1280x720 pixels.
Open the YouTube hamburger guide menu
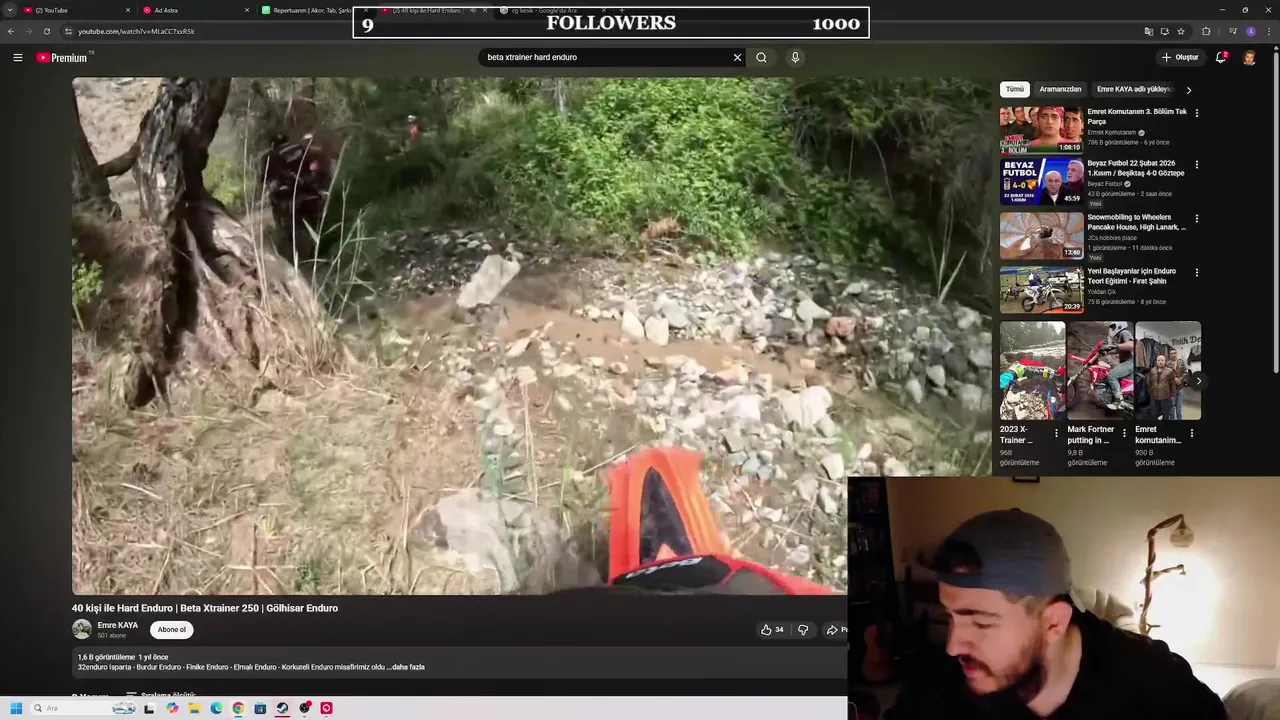(x=17, y=57)
